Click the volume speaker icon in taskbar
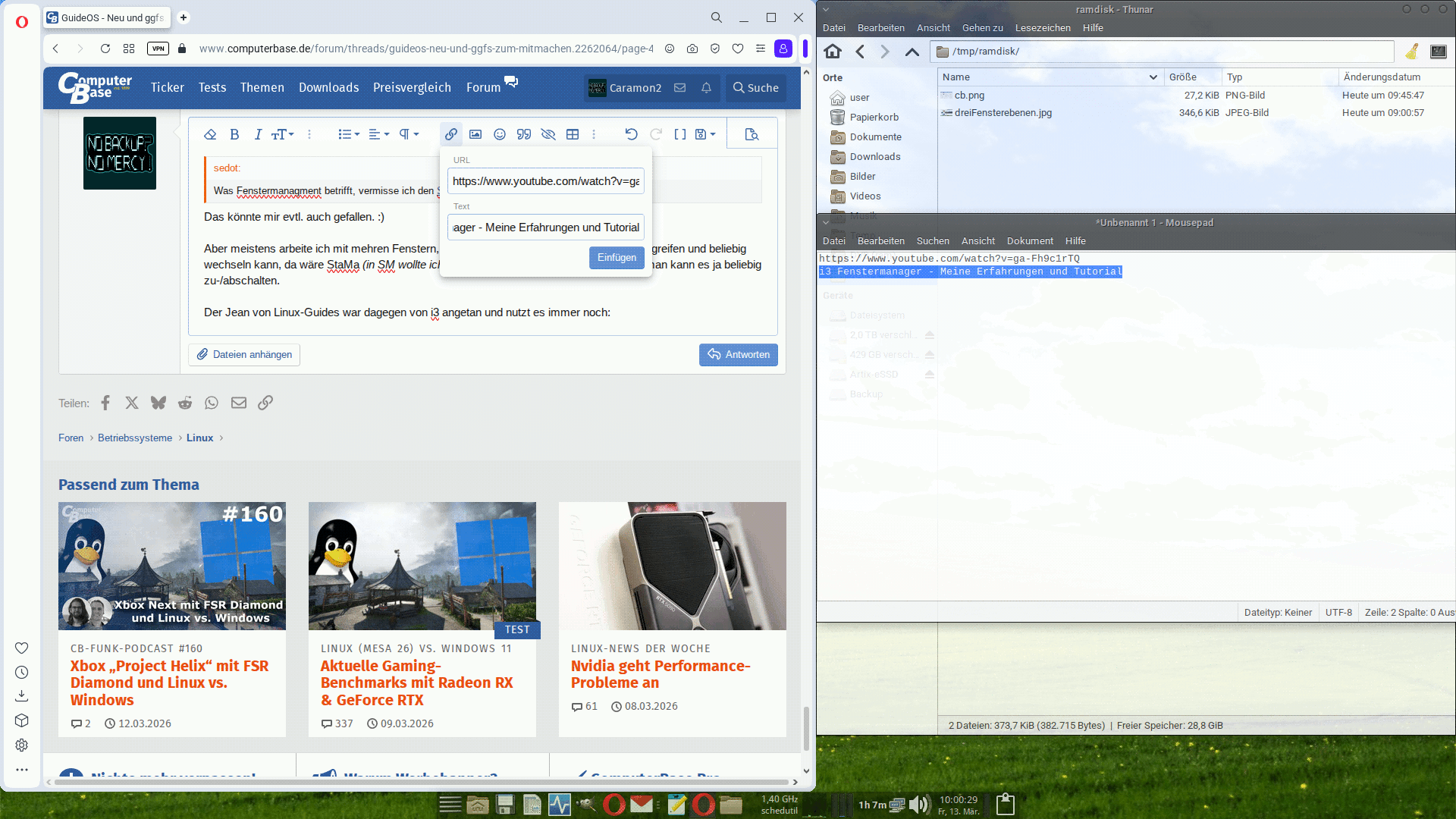Screen dimensions: 1456x819 918,805
